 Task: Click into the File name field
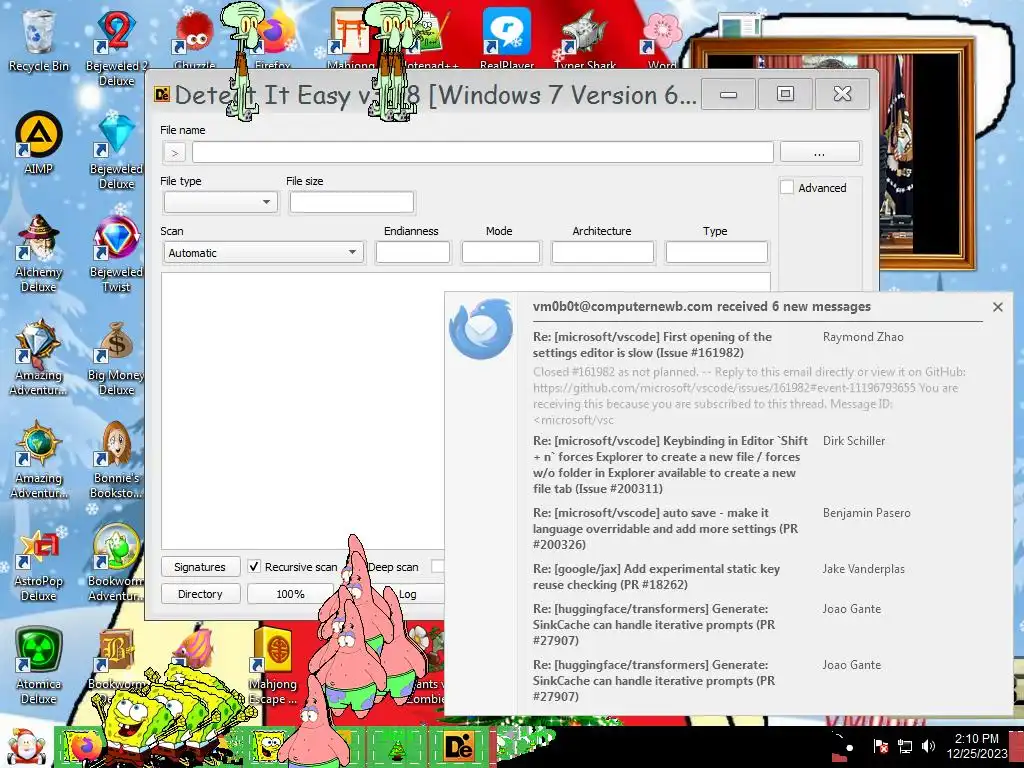pos(483,152)
